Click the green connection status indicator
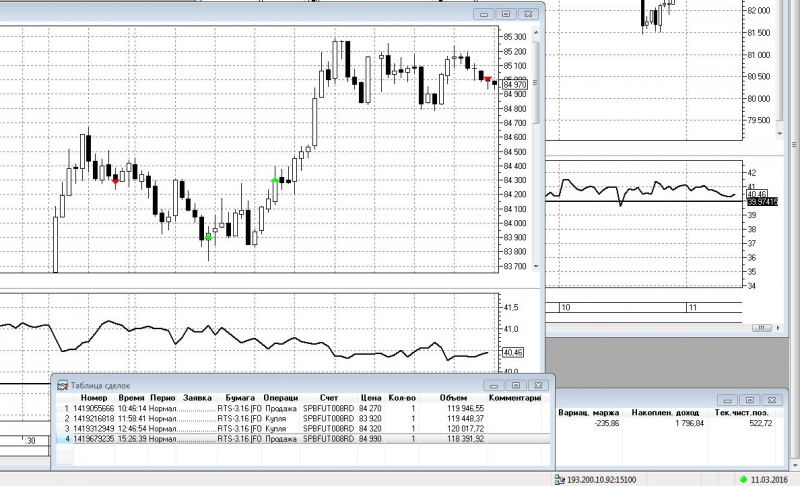 [x=743, y=479]
